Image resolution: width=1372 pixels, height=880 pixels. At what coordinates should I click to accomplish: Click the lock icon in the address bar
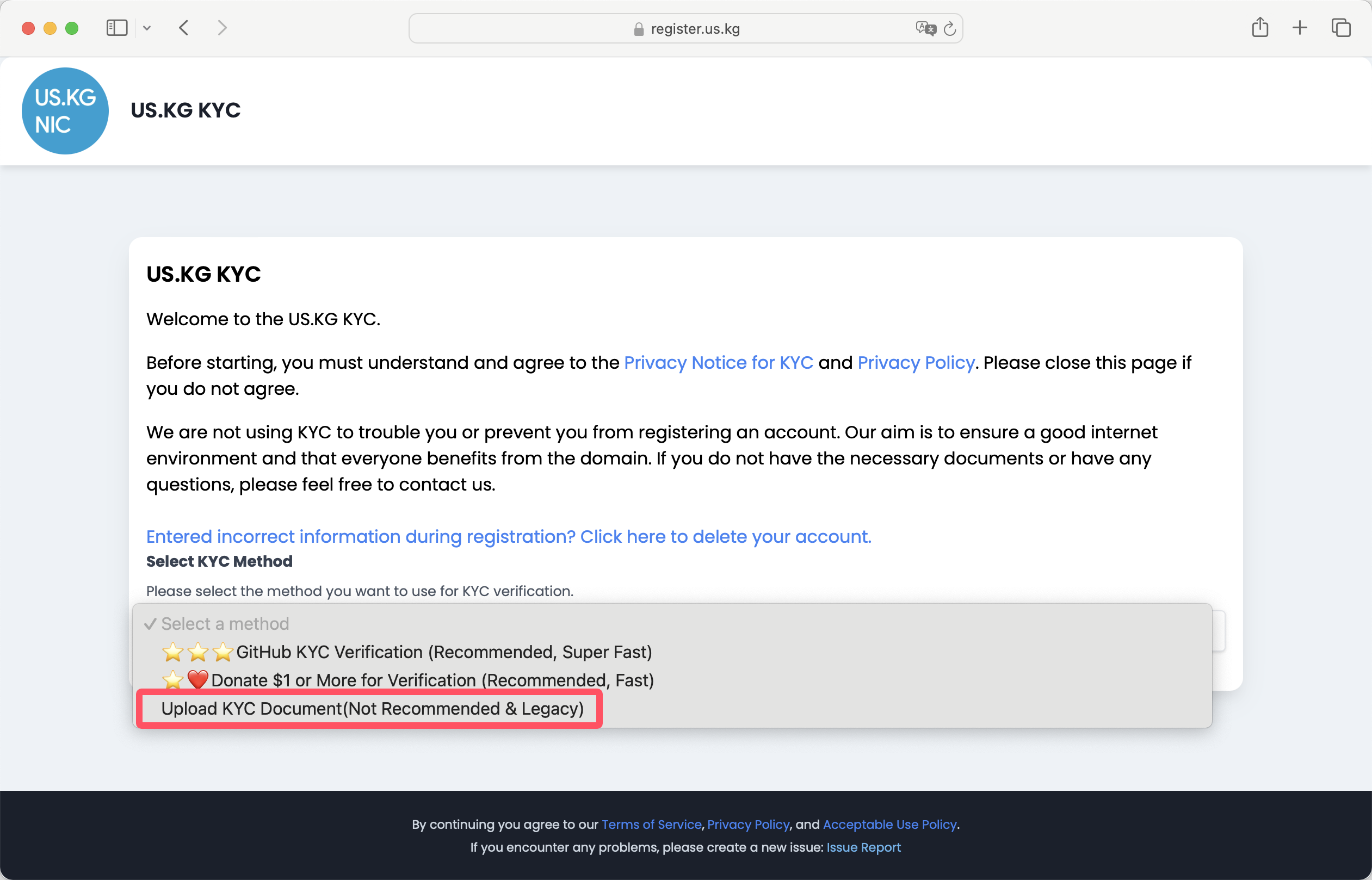pos(639,29)
